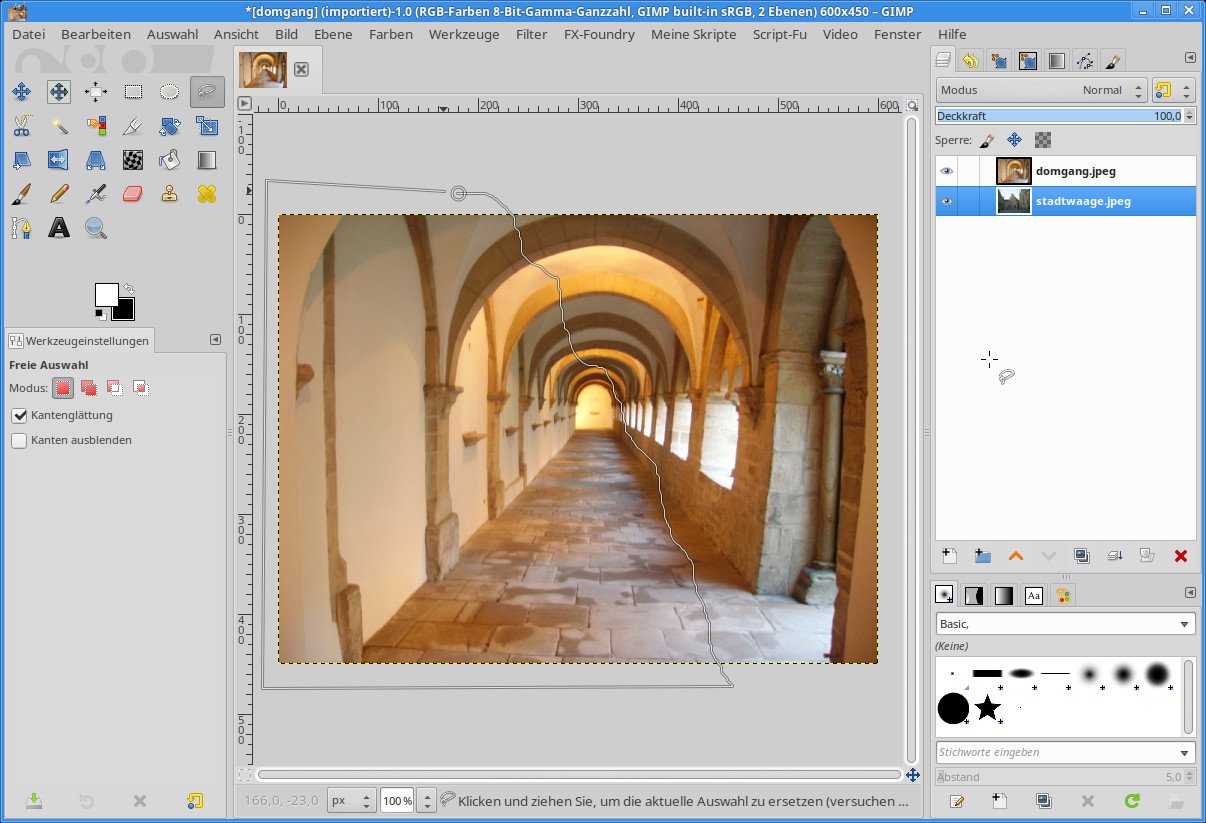Open the Filter menu
1206x823 pixels.
tap(531, 34)
